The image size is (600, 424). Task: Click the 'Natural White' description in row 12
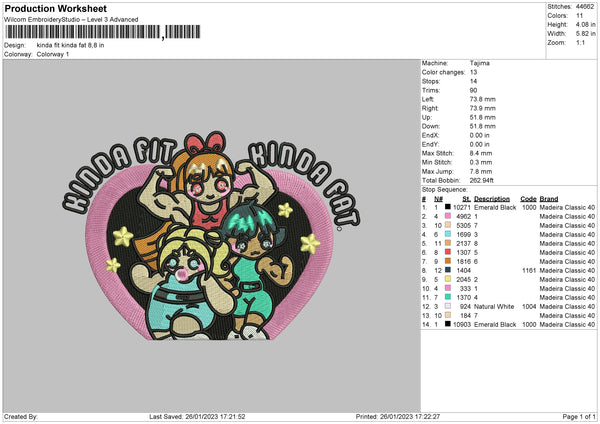[494, 306]
